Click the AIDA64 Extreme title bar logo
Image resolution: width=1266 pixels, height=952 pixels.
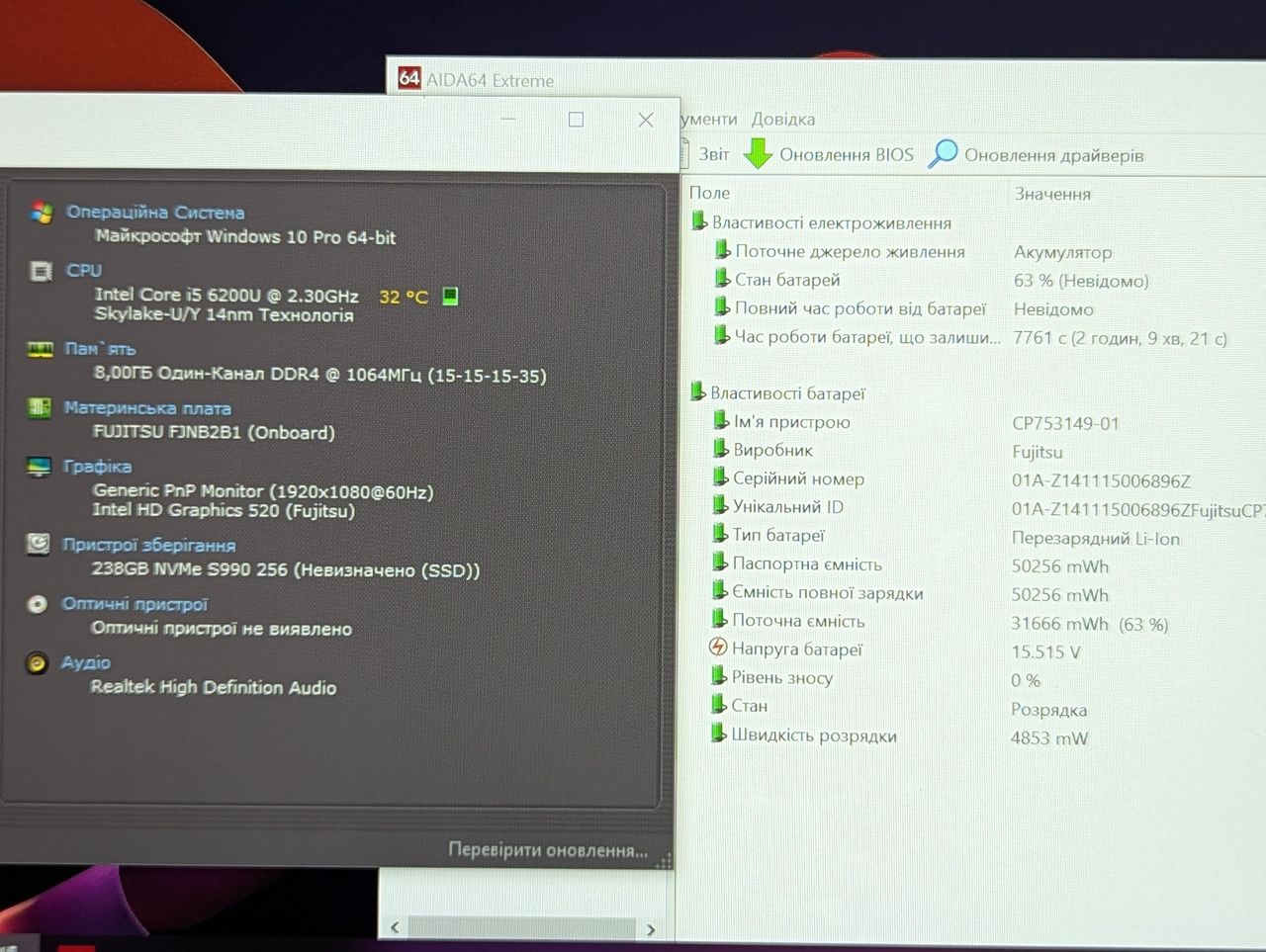click(409, 78)
